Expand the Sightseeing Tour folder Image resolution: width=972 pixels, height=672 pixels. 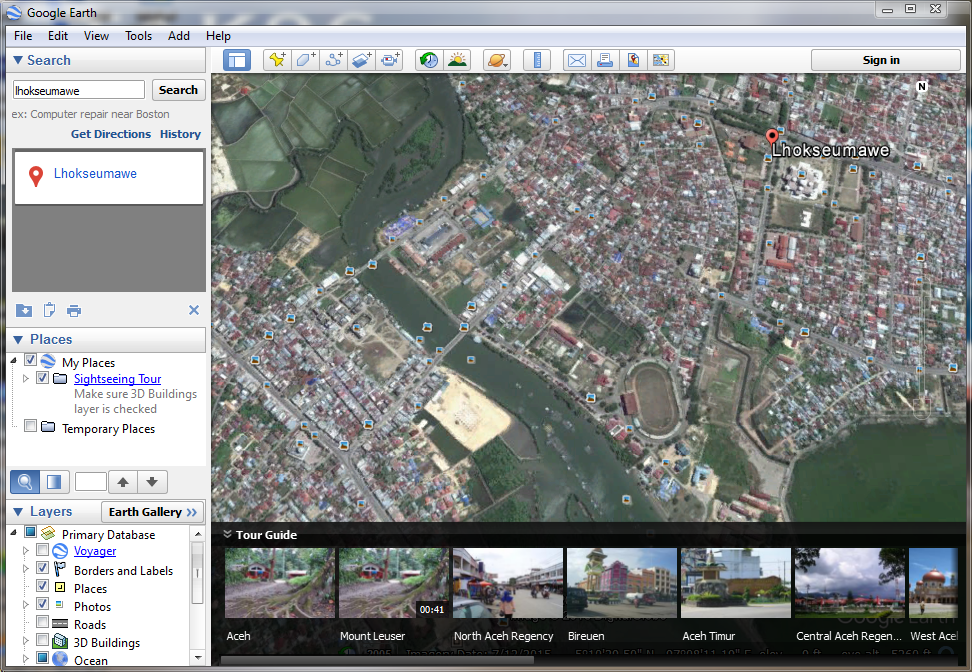tap(26, 379)
